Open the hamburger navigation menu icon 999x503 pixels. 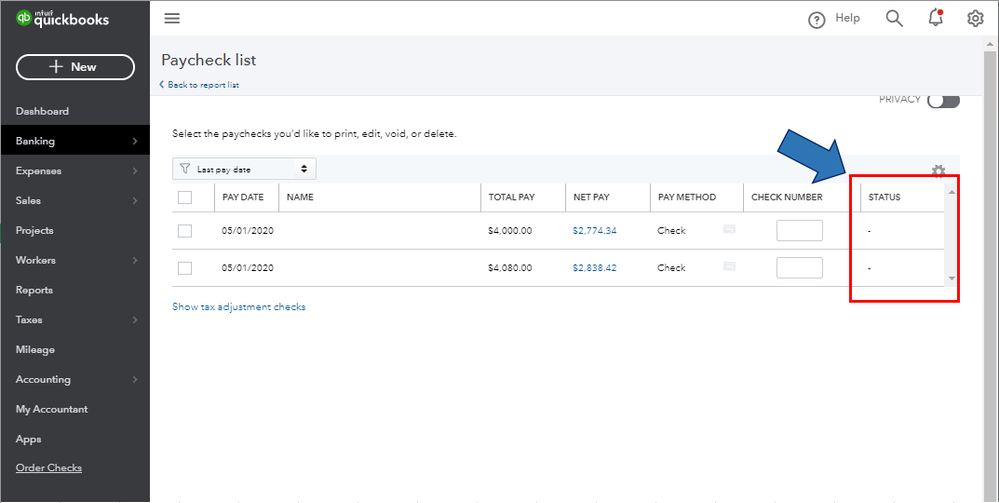click(x=172, y=18)
